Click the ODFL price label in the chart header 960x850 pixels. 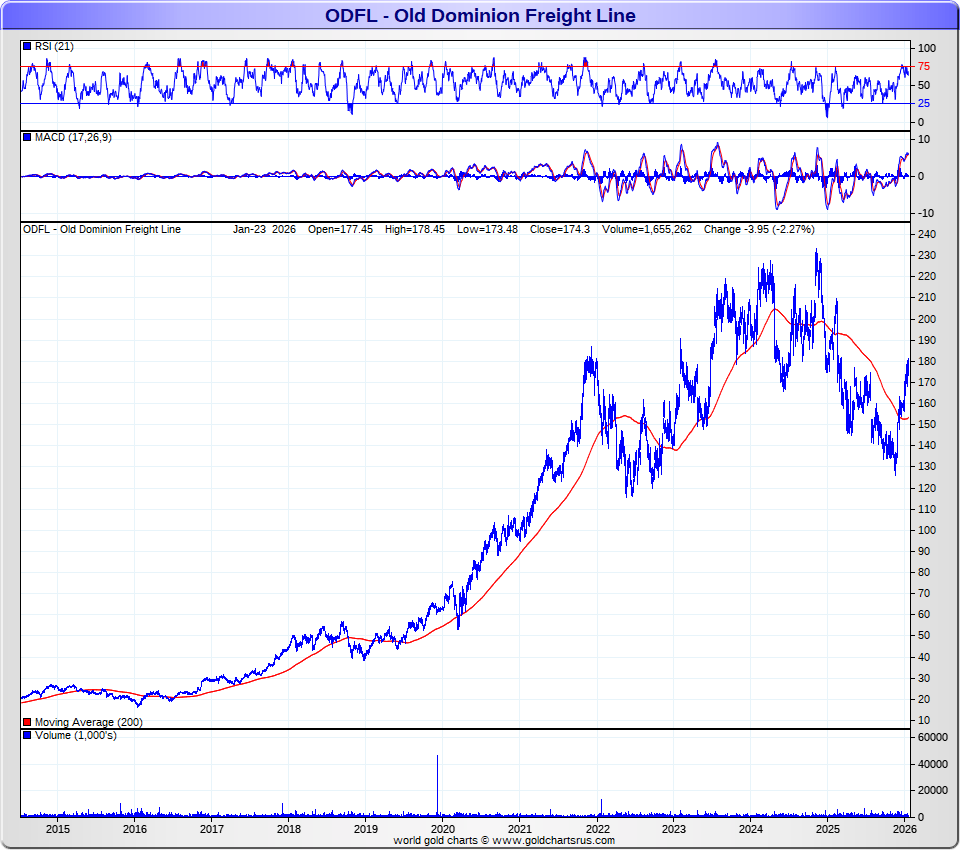coord(102,229)
